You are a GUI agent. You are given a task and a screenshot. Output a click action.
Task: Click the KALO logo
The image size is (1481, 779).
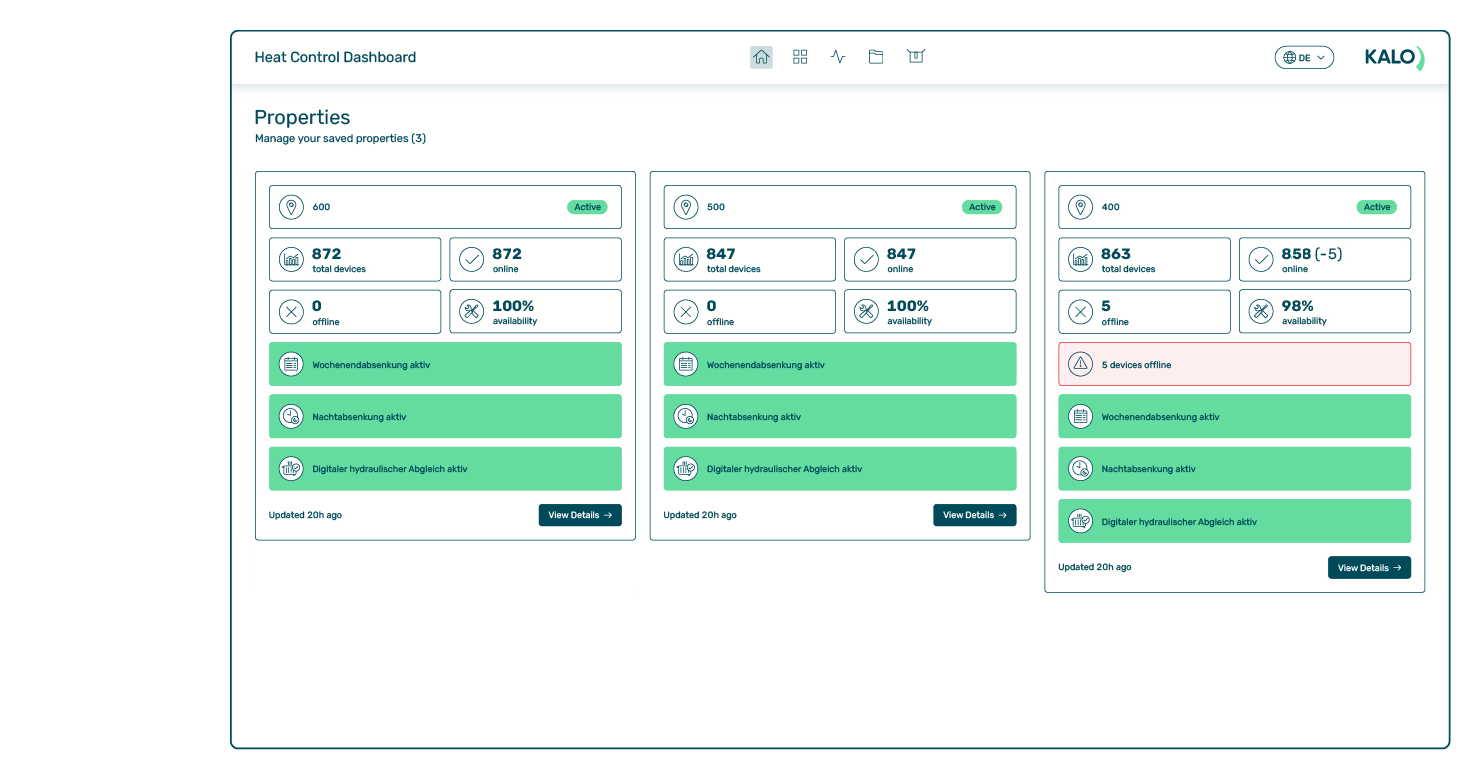1393,58
